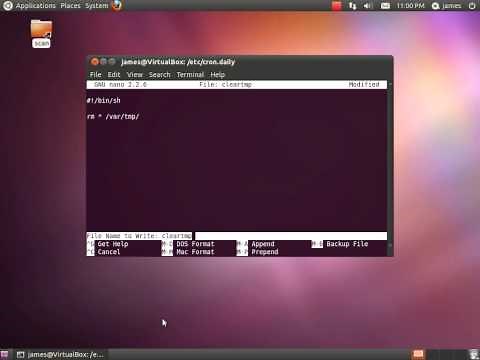Close the terminal window

click(95, 61)
